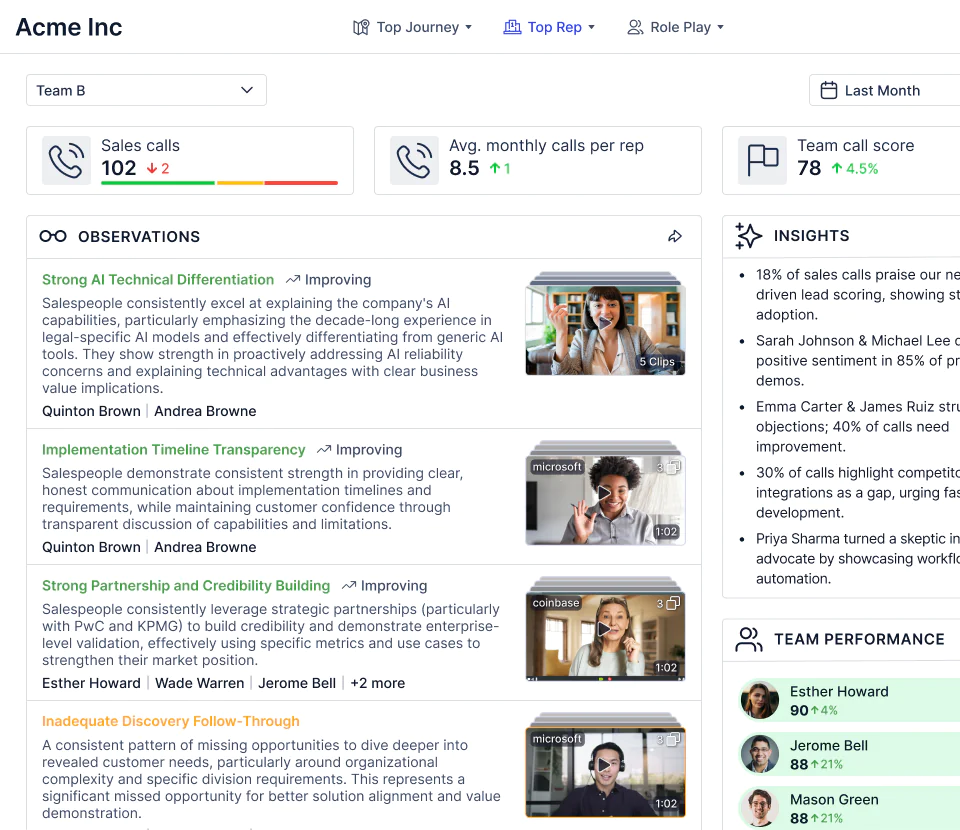Click the Team call score flag icon
The width and height of the screenshot is (960, 830).
(762, 160)
